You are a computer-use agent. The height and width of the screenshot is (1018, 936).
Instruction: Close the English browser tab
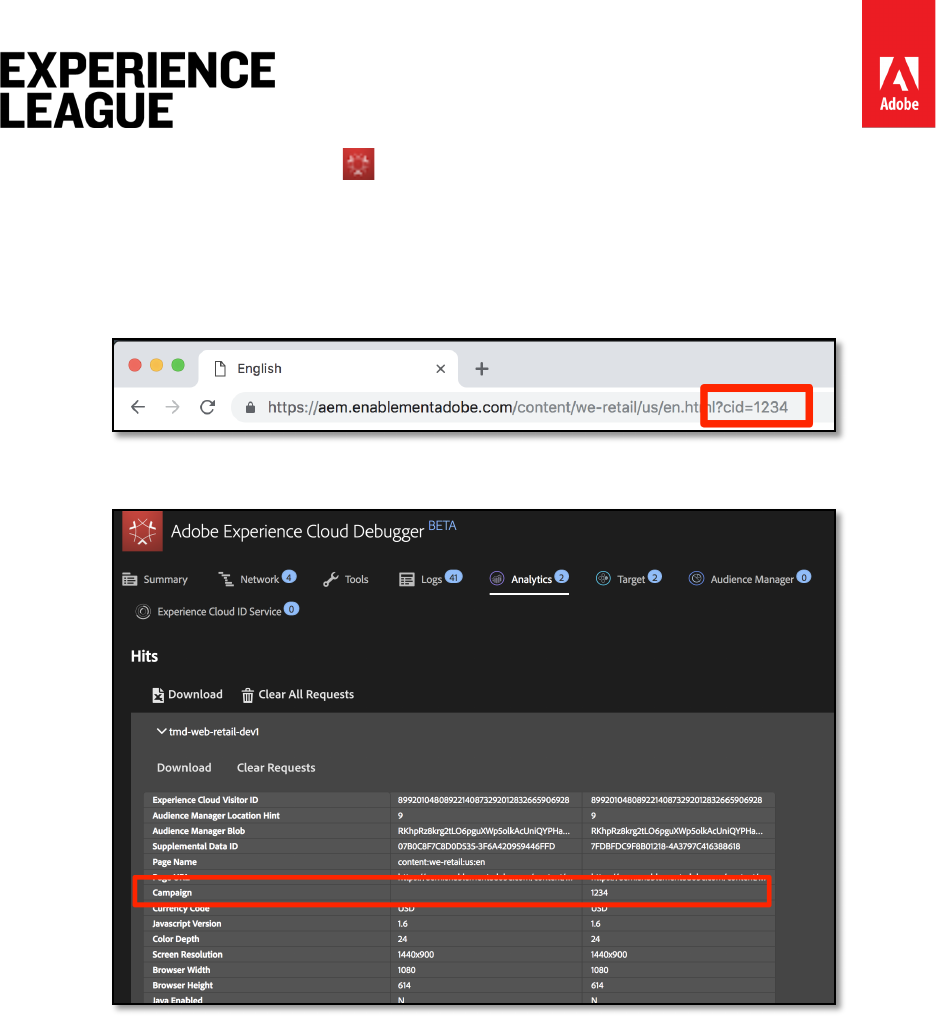[440, 369]
